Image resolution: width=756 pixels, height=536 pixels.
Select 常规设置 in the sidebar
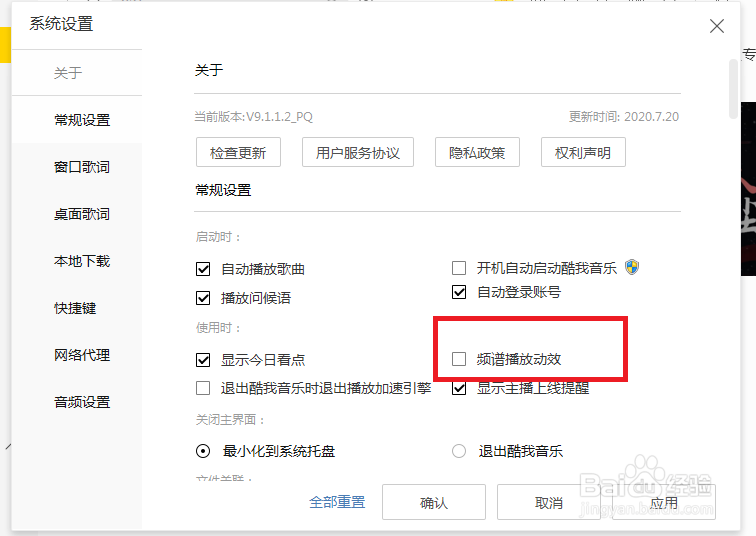(82, 120)
